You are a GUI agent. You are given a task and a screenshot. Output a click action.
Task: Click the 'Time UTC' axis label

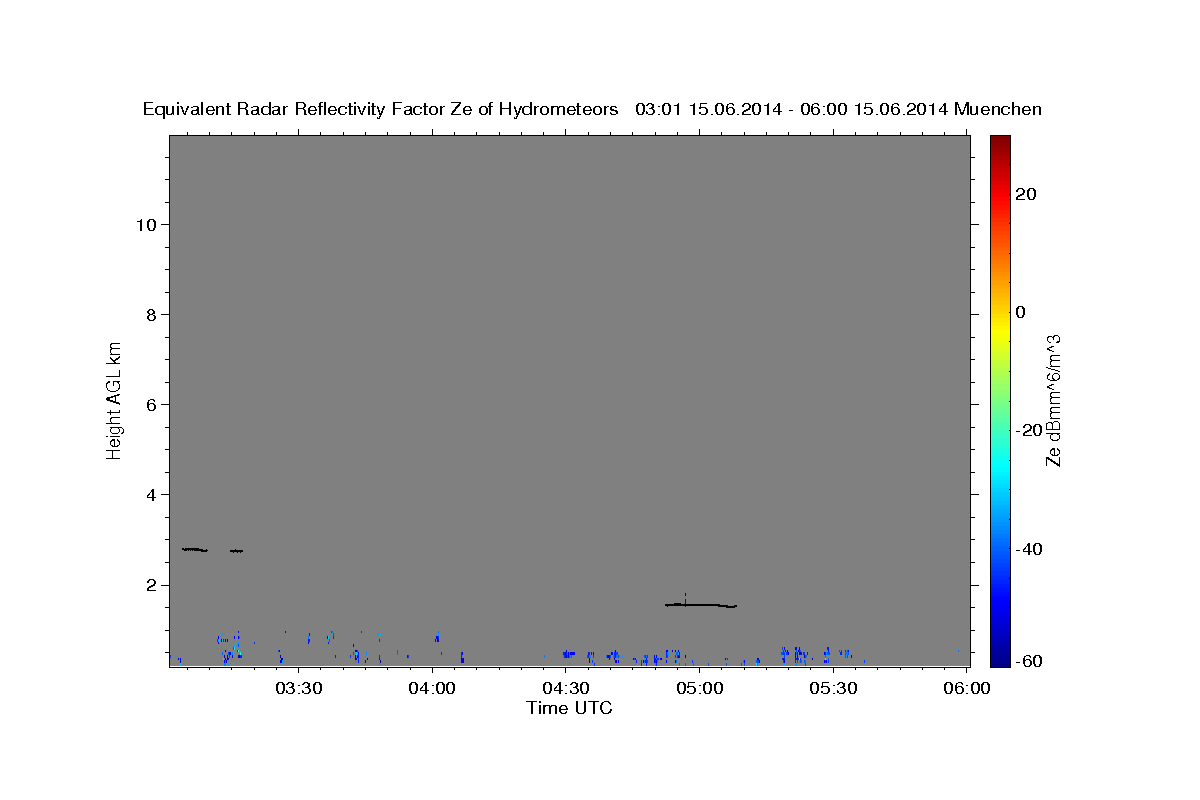pos(569,708)
